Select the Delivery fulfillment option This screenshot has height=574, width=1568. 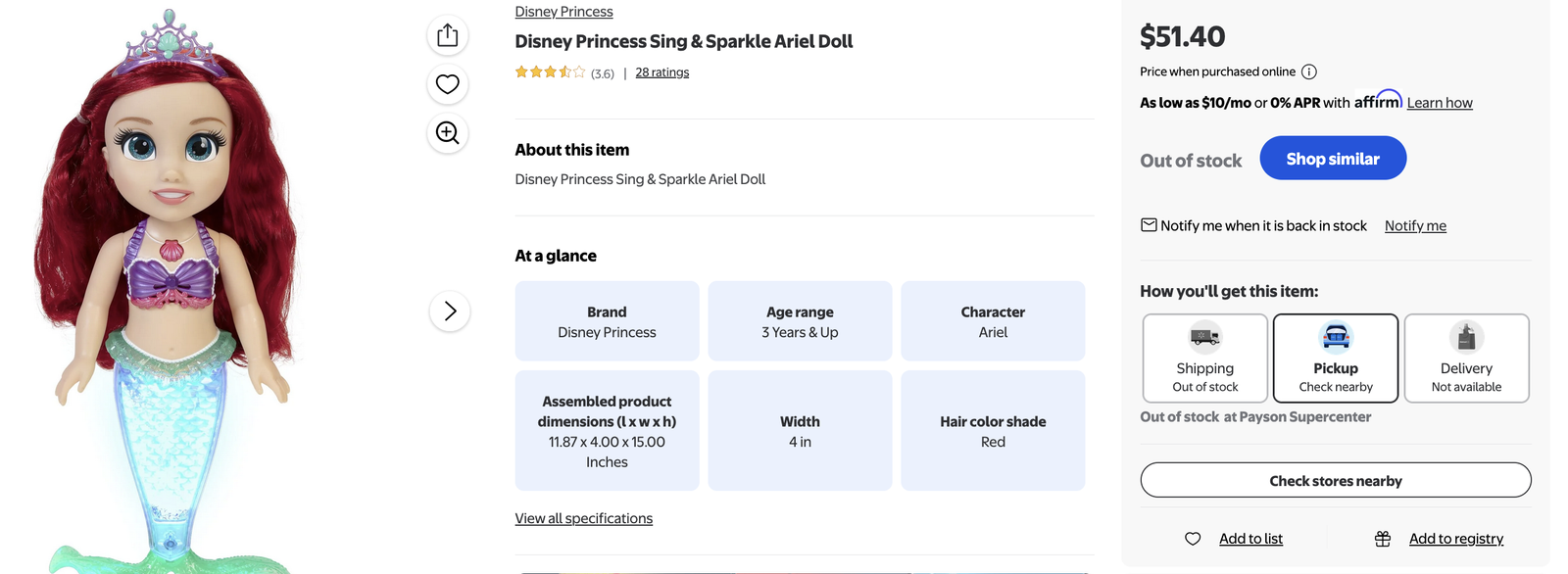pyautogui.click(x=1466, y=359)
